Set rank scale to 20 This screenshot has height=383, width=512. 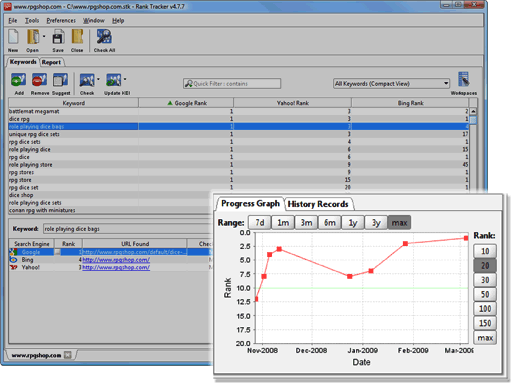(x=485, y=266)
